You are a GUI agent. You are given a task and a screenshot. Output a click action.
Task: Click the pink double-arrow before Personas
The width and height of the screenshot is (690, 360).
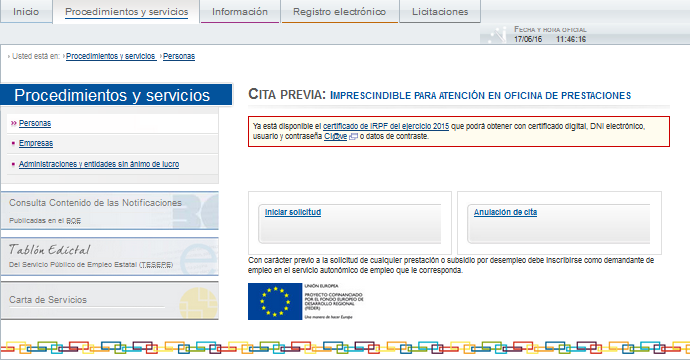14,123
